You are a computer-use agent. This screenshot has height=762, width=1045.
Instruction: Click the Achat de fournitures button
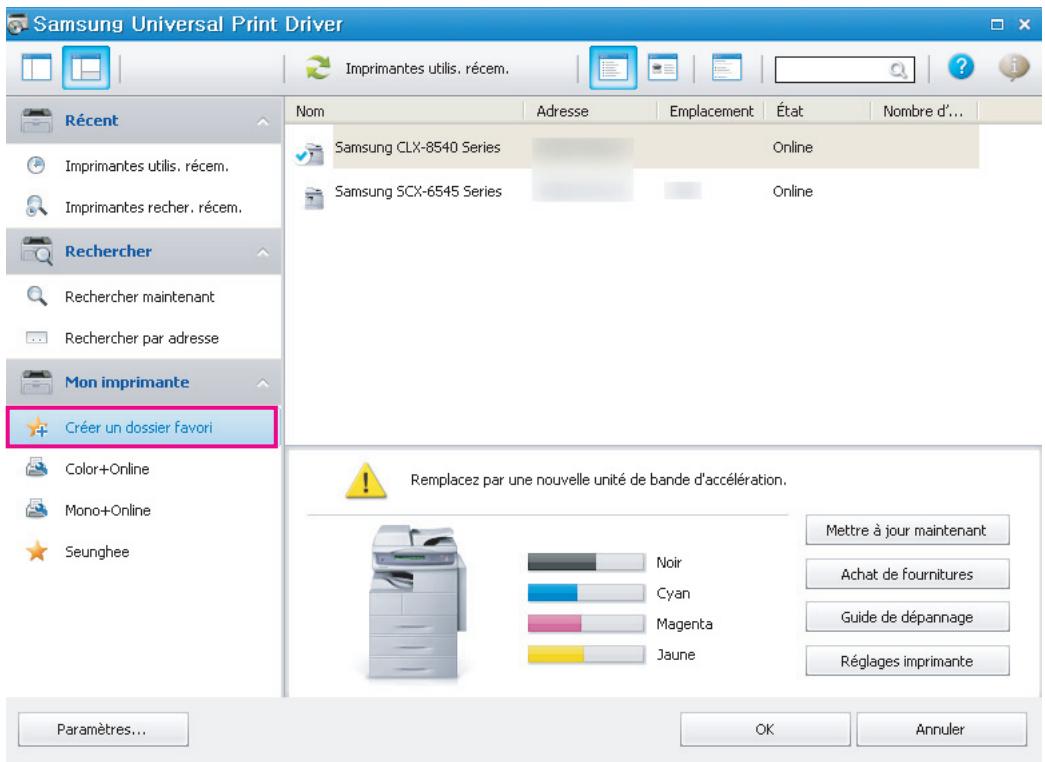[907, 574]
